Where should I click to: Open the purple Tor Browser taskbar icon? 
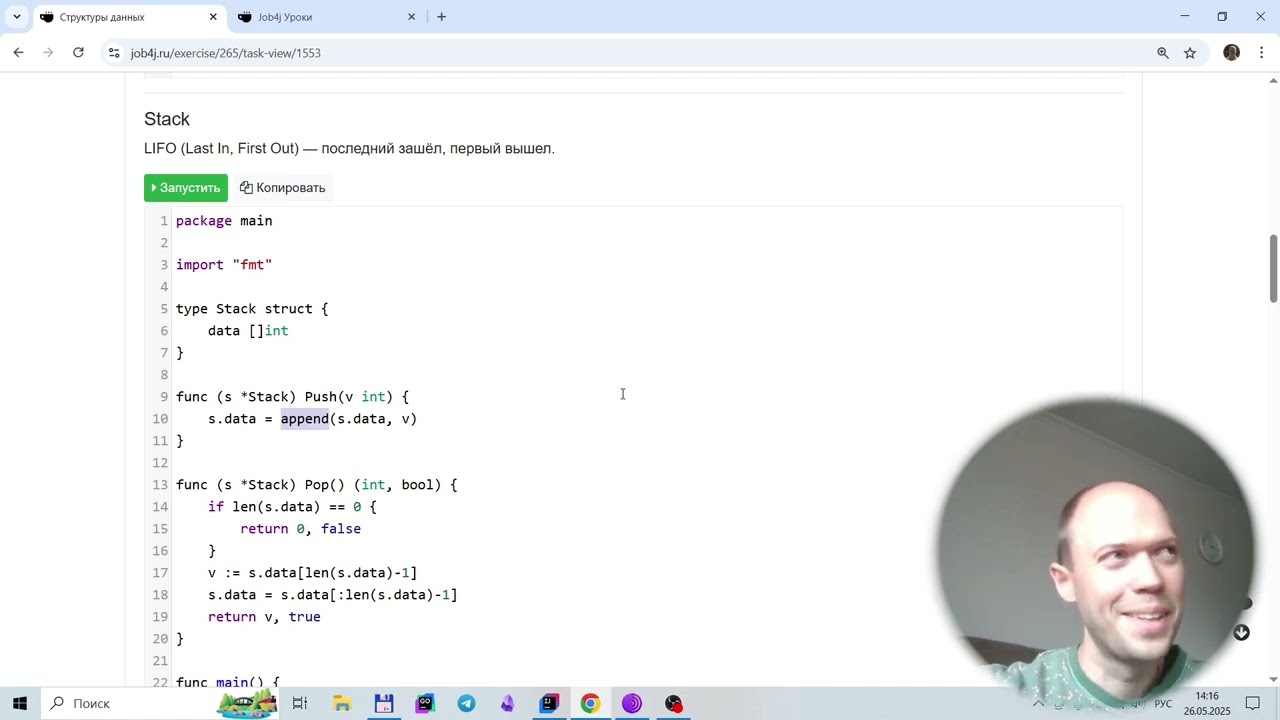[631, 704]
